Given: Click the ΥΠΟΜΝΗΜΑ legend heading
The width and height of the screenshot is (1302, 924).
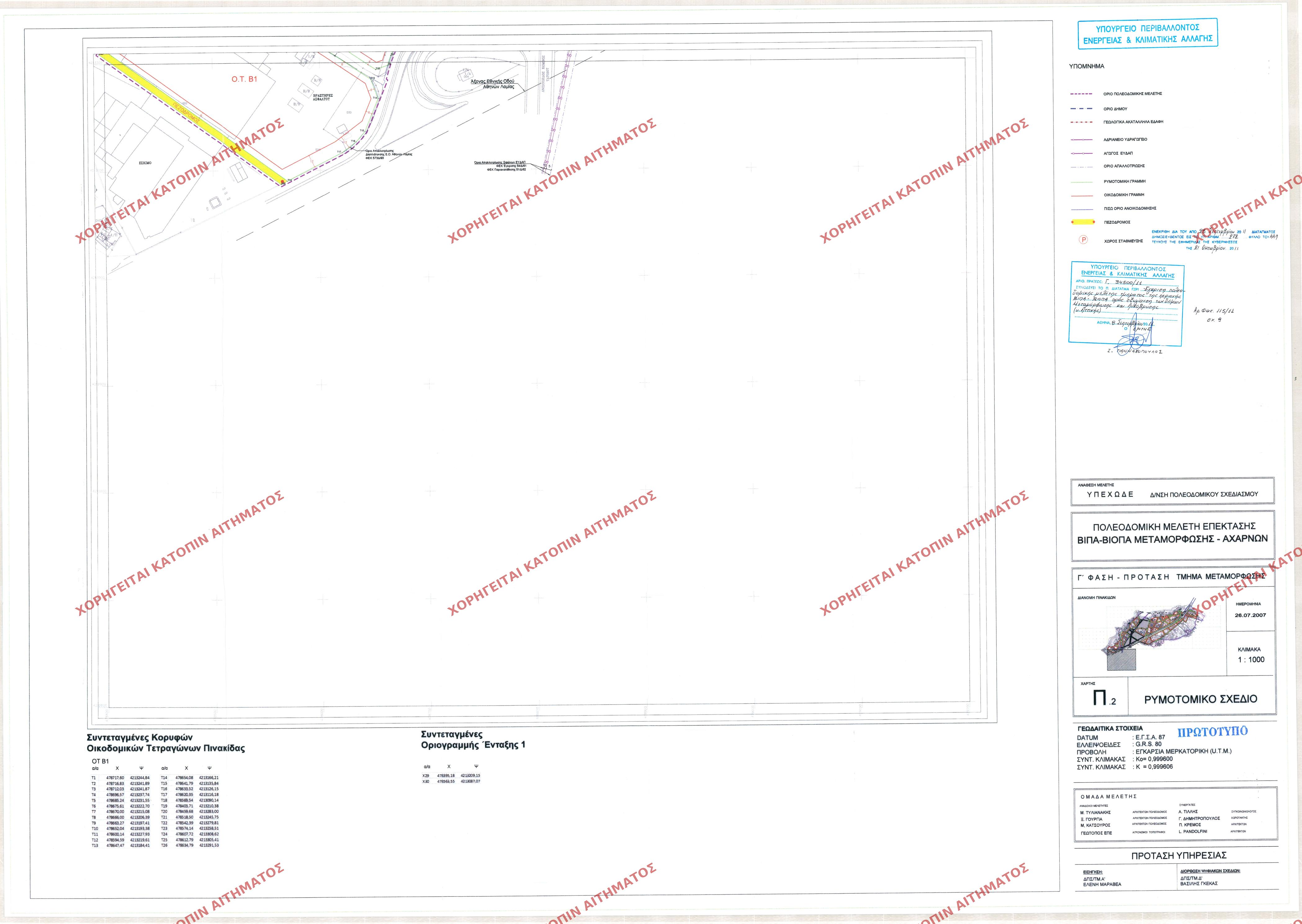Looking at the screenshot, I should (x=1086, y=67).
